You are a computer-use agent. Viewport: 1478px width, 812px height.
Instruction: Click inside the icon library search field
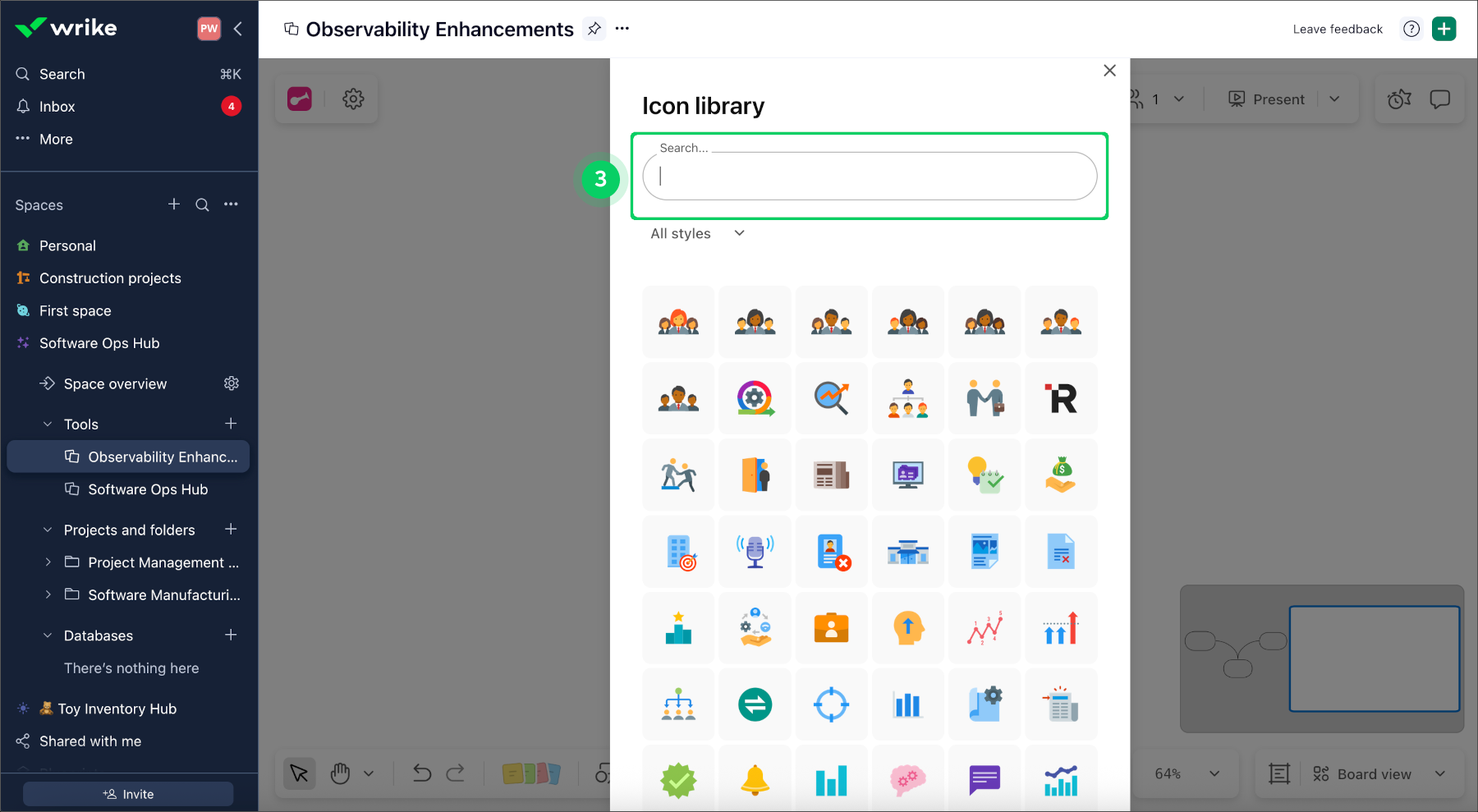[x=869, y=176]
